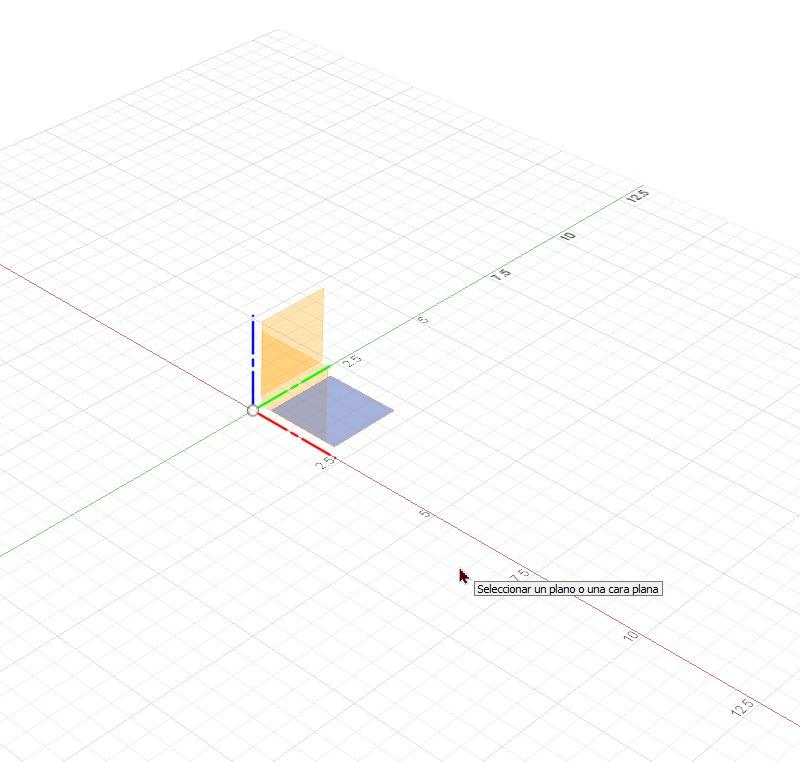Select the blue horizontal origin plane
Image resolution: width=800 pixels, height=762 pixels.
(x=333, y=411)
